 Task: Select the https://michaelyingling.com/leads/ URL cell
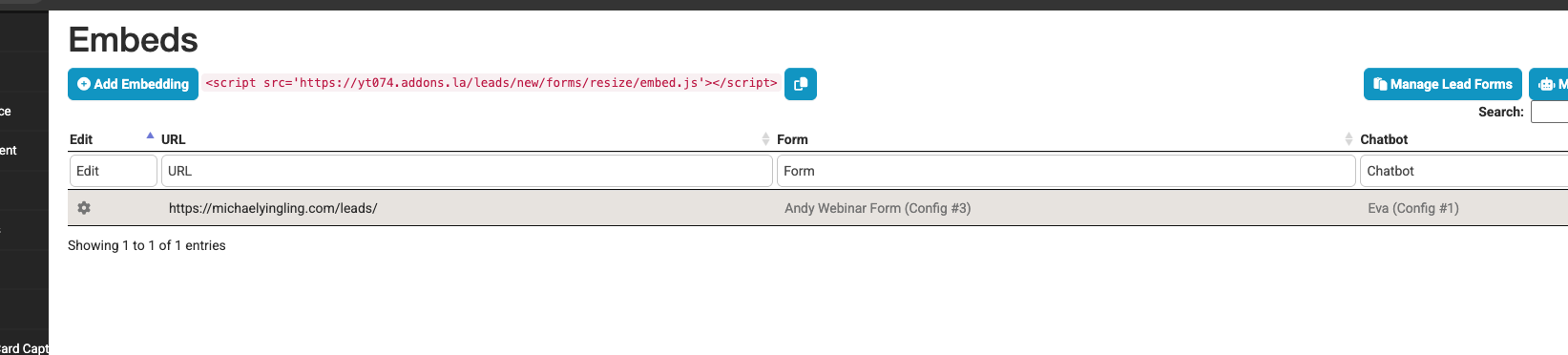(273, 208)
